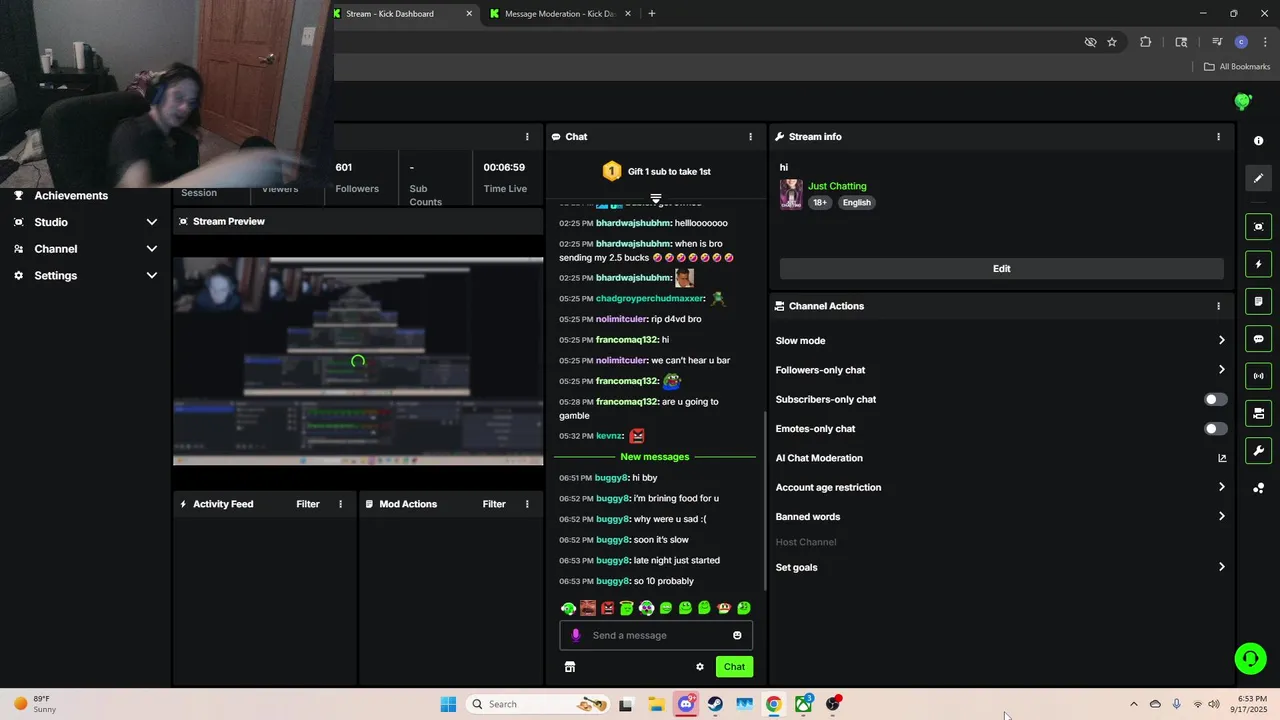Click the three-dots cluster icon in sidebar

click(1258, 488)
